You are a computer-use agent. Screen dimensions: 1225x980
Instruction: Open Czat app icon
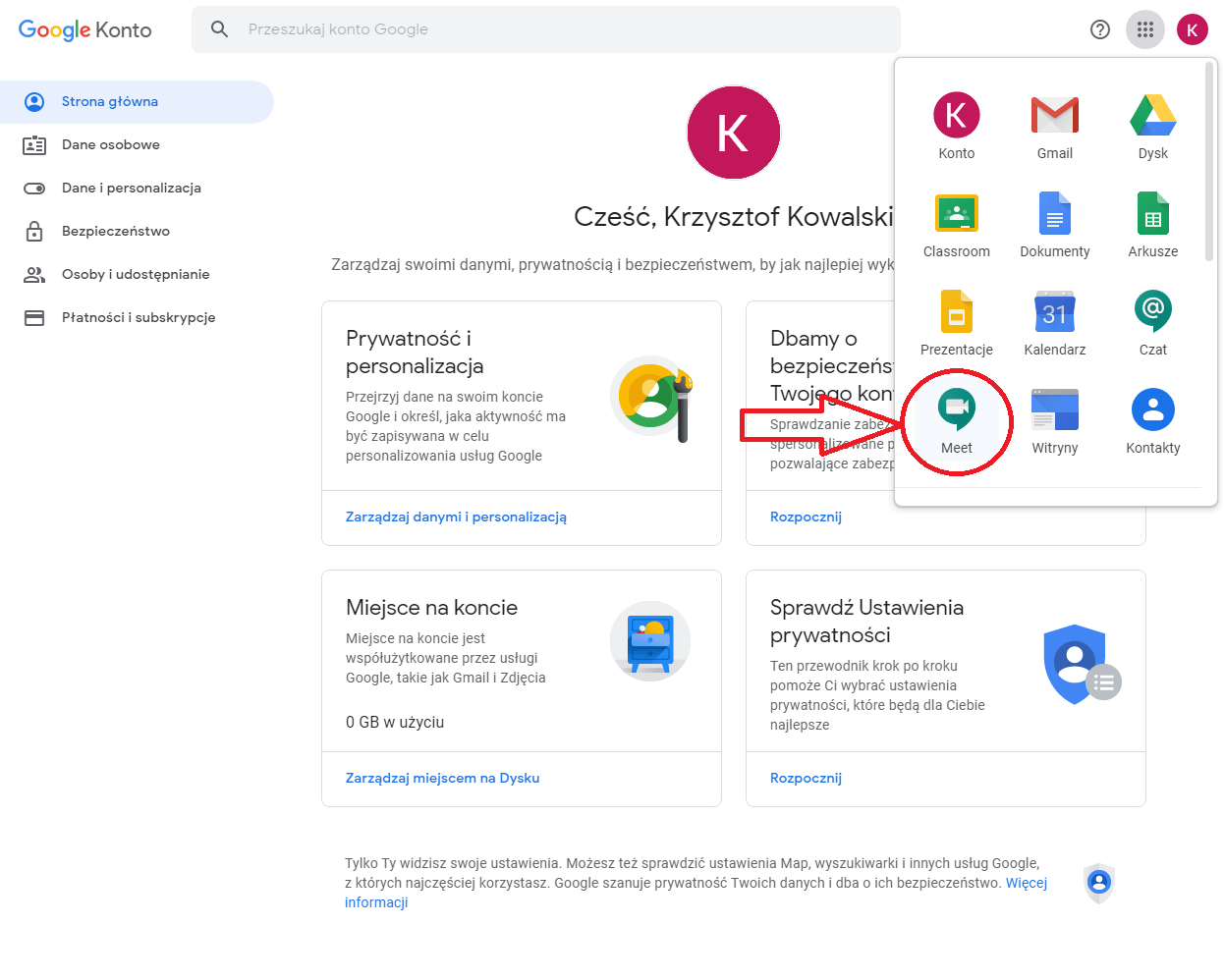tap(1152, 322)
